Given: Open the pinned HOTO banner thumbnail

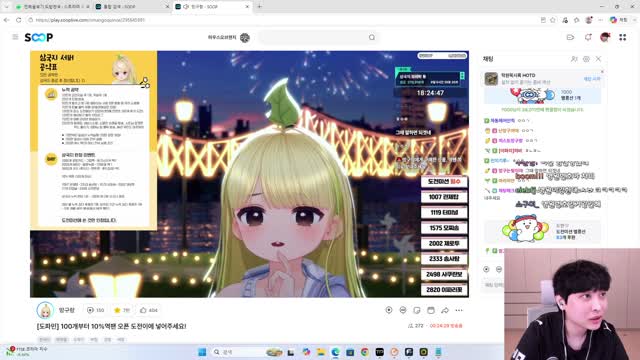Looking at the screenshot, I should tap(491, 78).
